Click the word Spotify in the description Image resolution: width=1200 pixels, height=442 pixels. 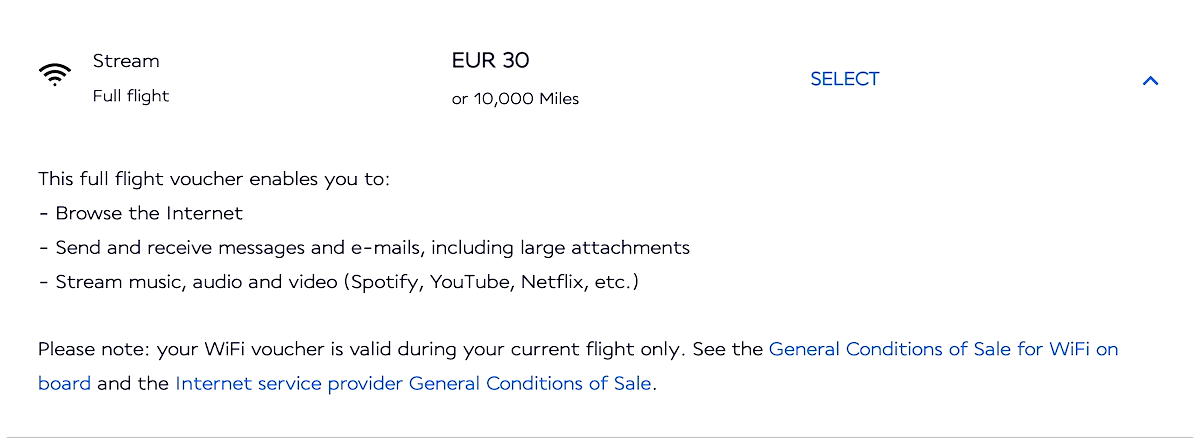[x=386, y=281]
